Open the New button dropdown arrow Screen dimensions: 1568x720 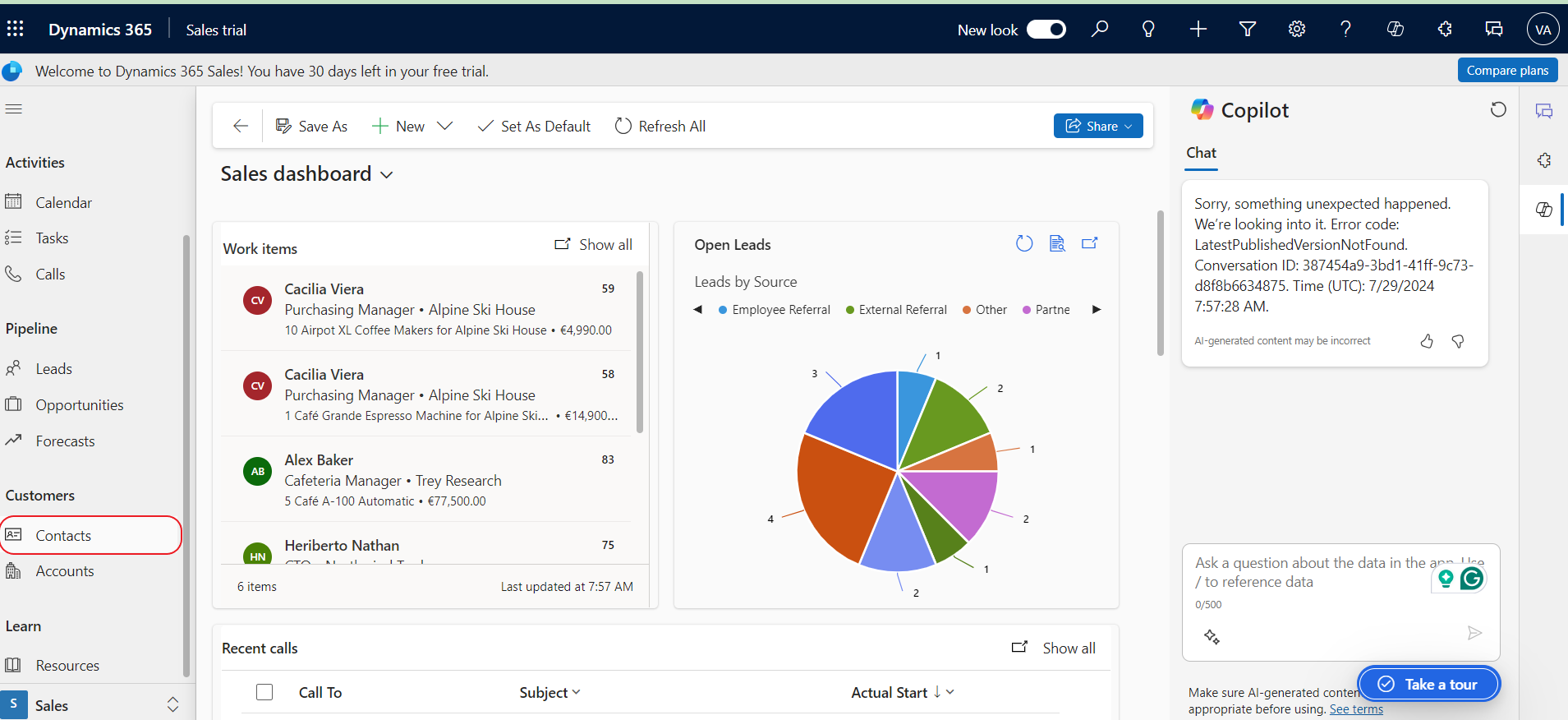point(444,126)
